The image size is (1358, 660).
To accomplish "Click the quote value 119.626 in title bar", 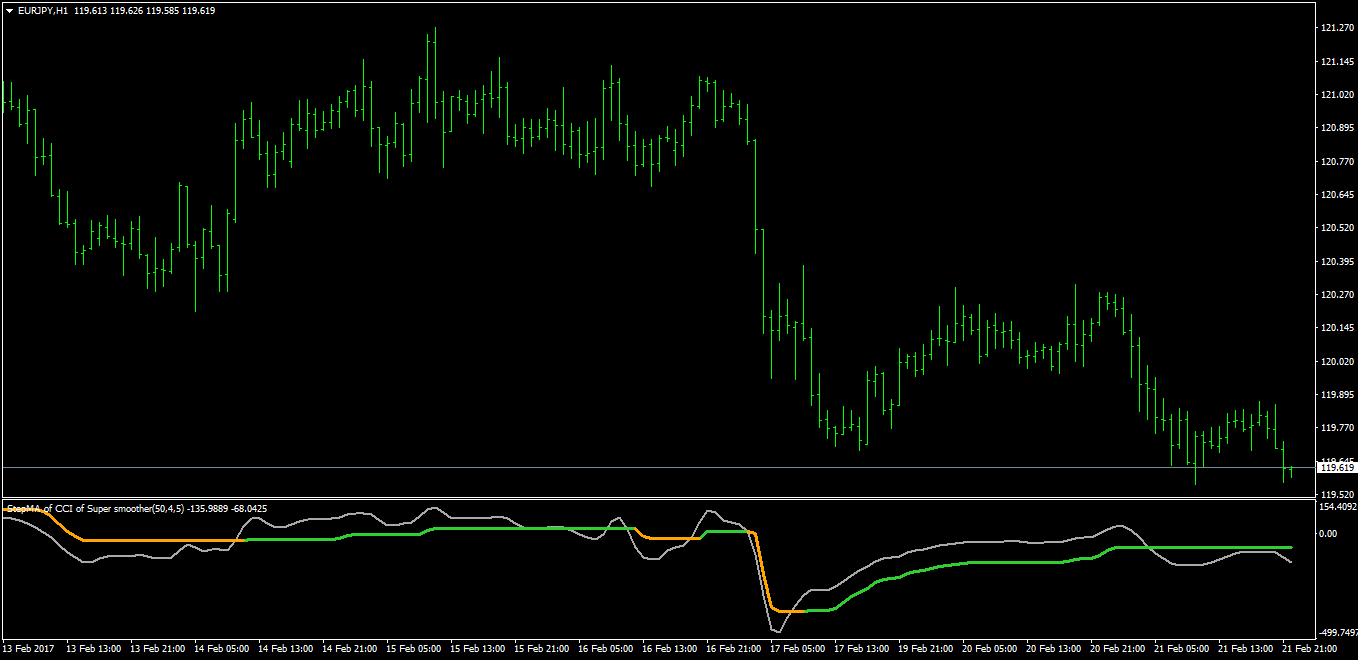I will (128, 10).
